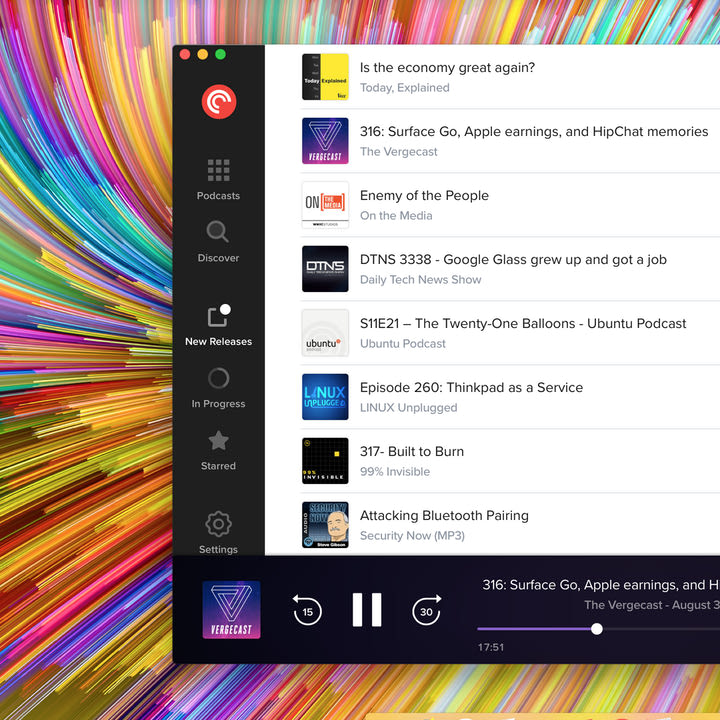Click "Today, Explained" podcast name

405,88
